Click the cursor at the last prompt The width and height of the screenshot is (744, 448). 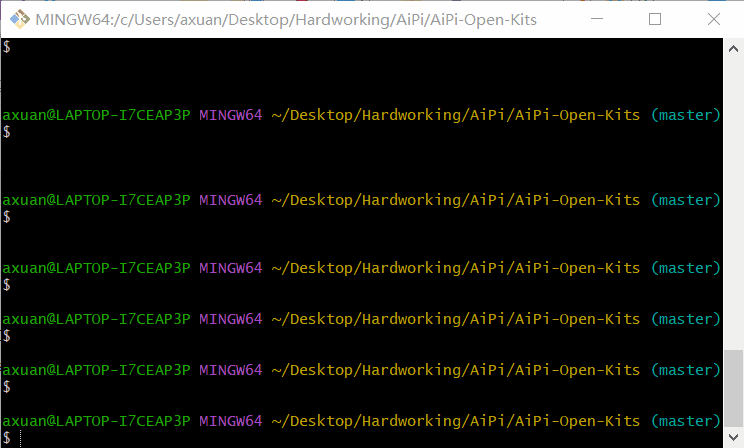(20, 439)
